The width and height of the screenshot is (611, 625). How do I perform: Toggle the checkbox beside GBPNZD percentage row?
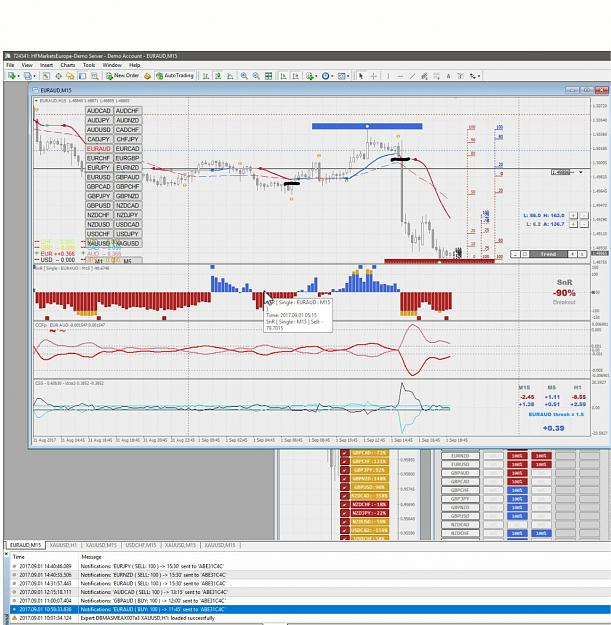[x=345, y=478]
